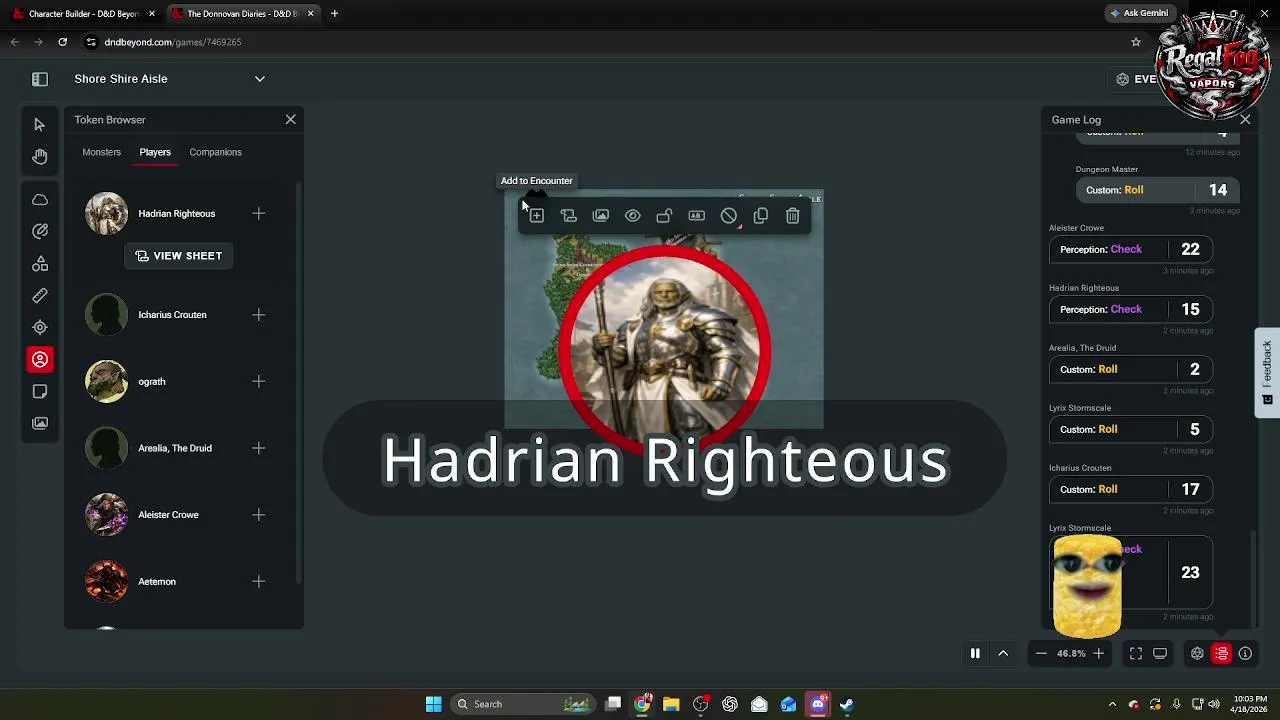1280x720 pixels.
Task: Open the player view monitor icon
Action: (x=1160, y=654)
